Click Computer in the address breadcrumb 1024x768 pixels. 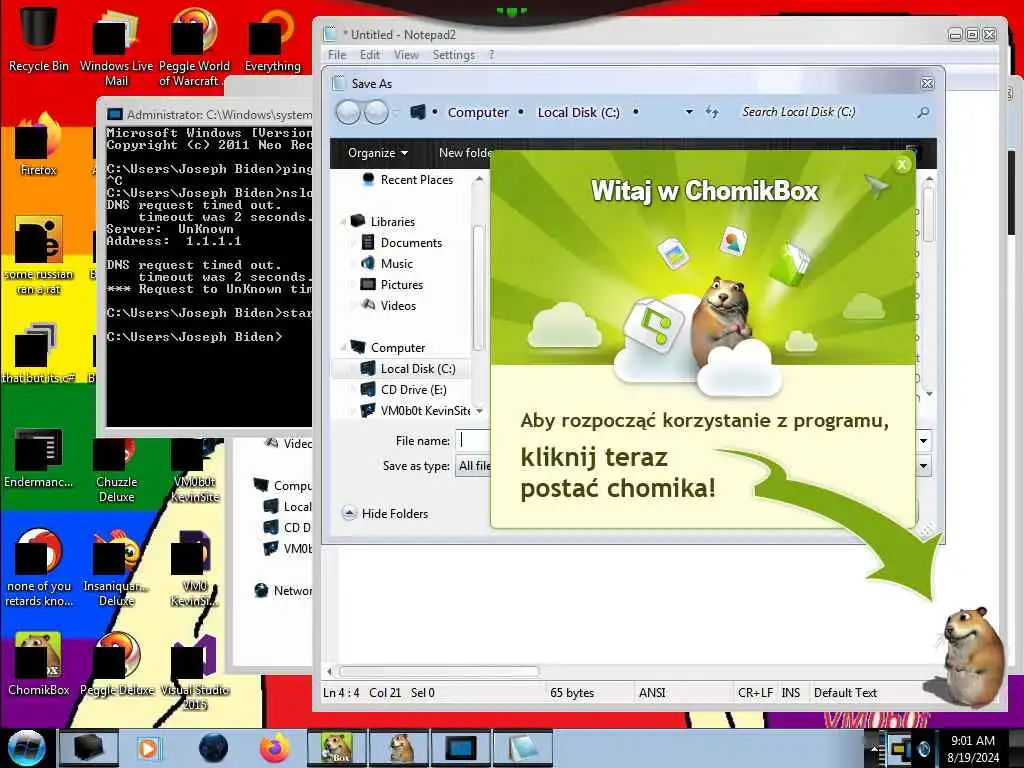(478, 112)
